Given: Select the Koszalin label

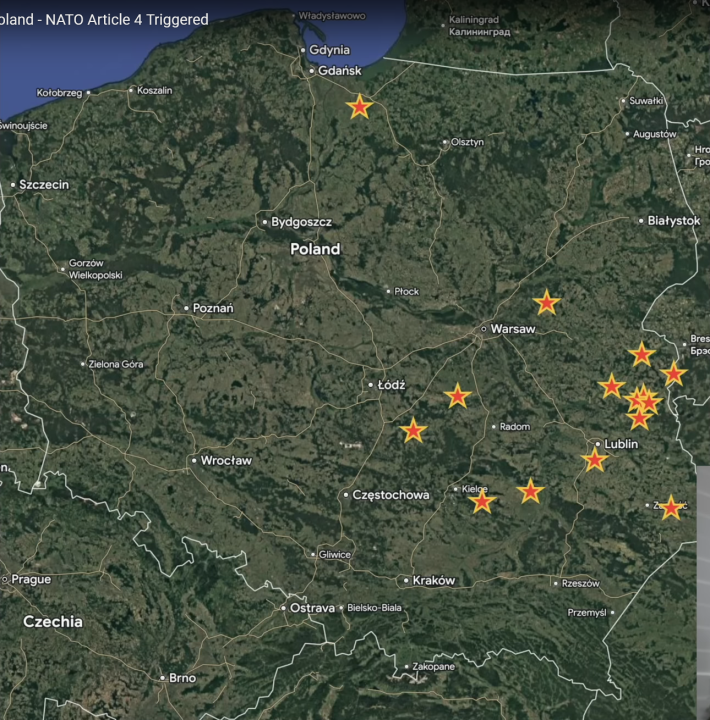Looking at the screenshot, I should click(x=154, y=90).
